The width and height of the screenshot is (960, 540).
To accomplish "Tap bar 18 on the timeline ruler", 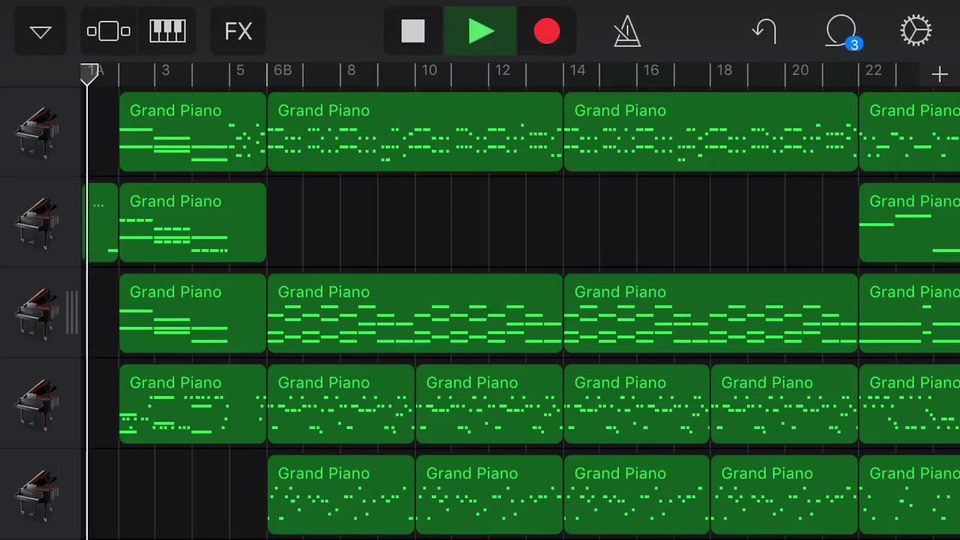I will [724, 70].
